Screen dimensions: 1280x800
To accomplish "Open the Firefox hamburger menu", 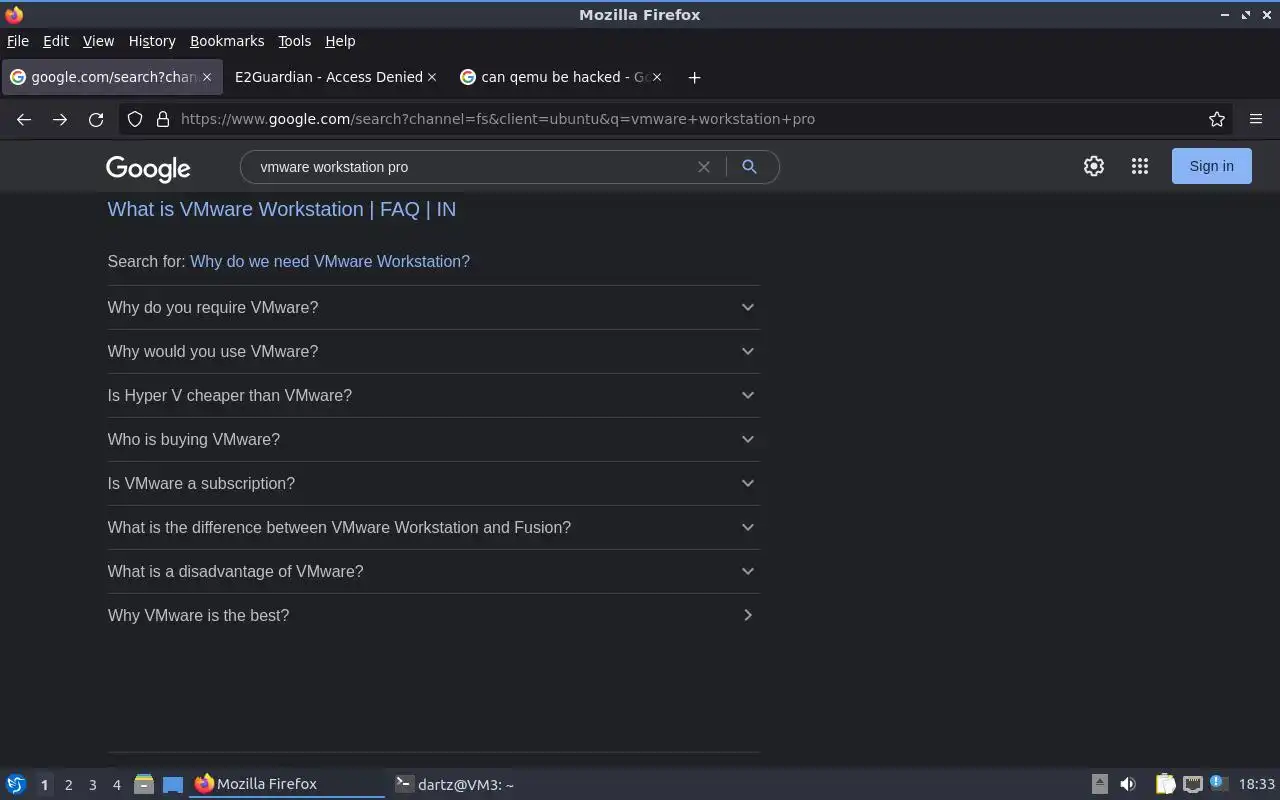I will (x=1256, y=119).
